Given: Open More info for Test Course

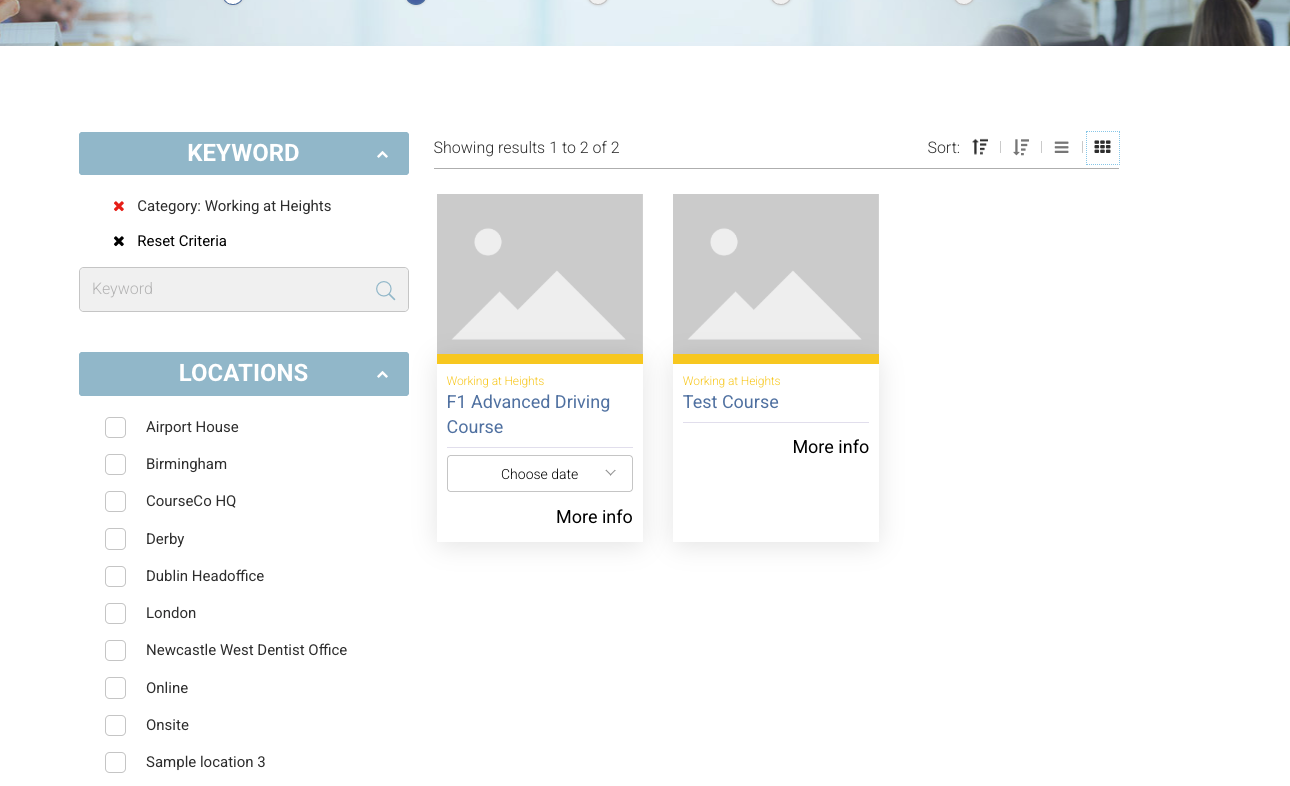Looking at the screenshot, I should [x=830, y=447].
